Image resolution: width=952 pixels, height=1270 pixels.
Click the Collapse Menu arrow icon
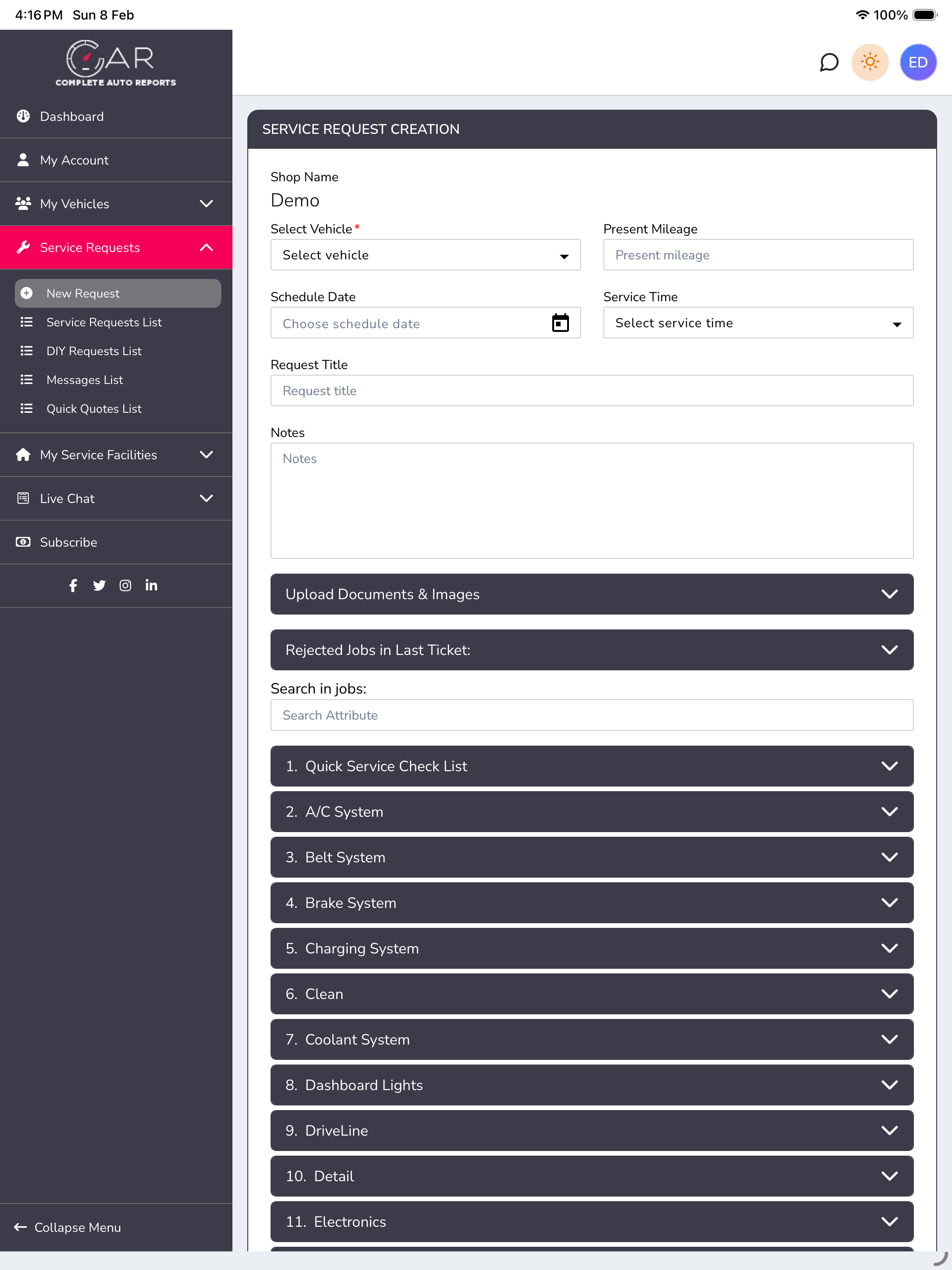pyautogui.click(x=20, y=1227)
